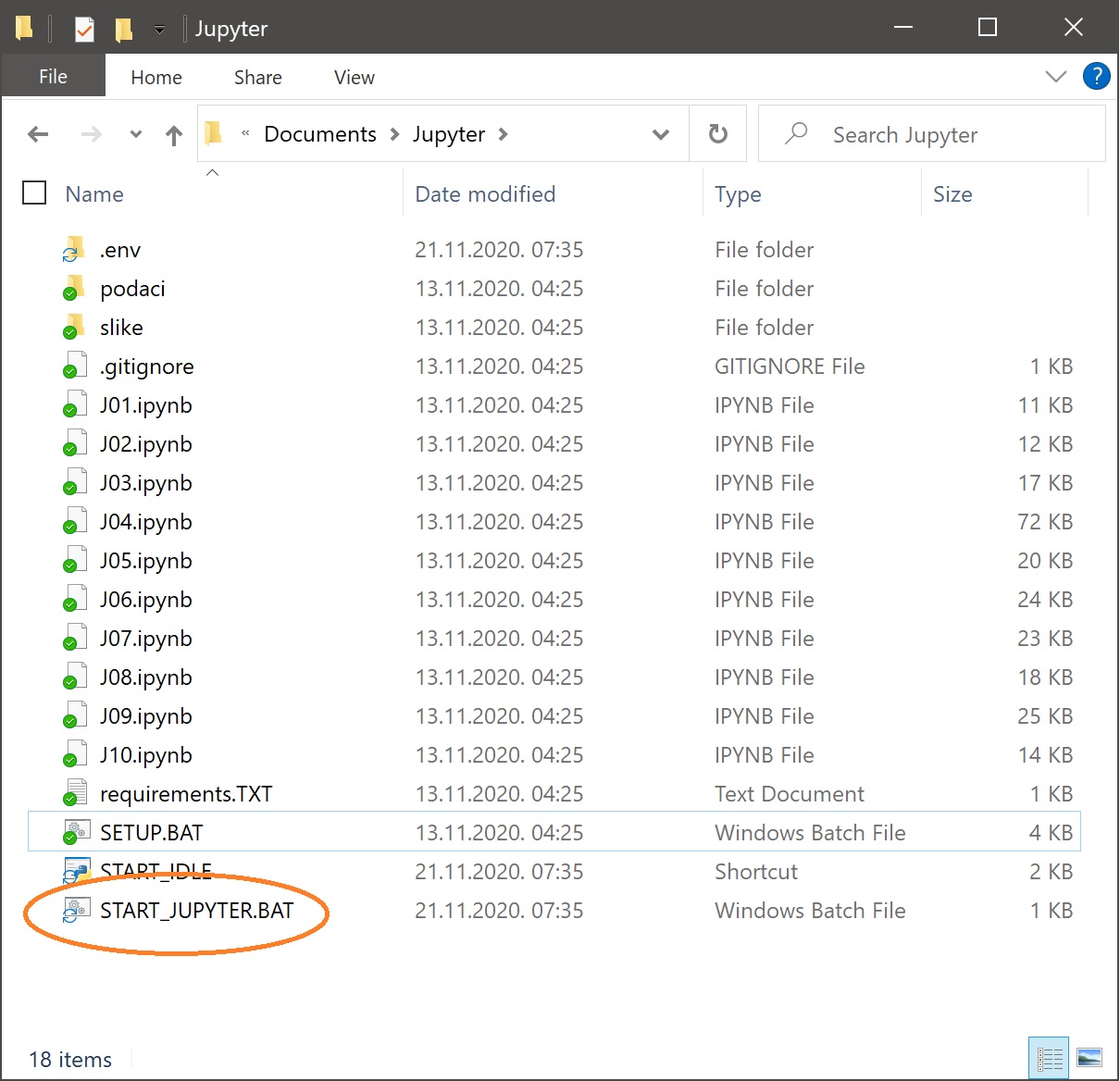This screenshot has height=1081, width=1120.
Task: Go up one folder level
Action: point(174,135)
